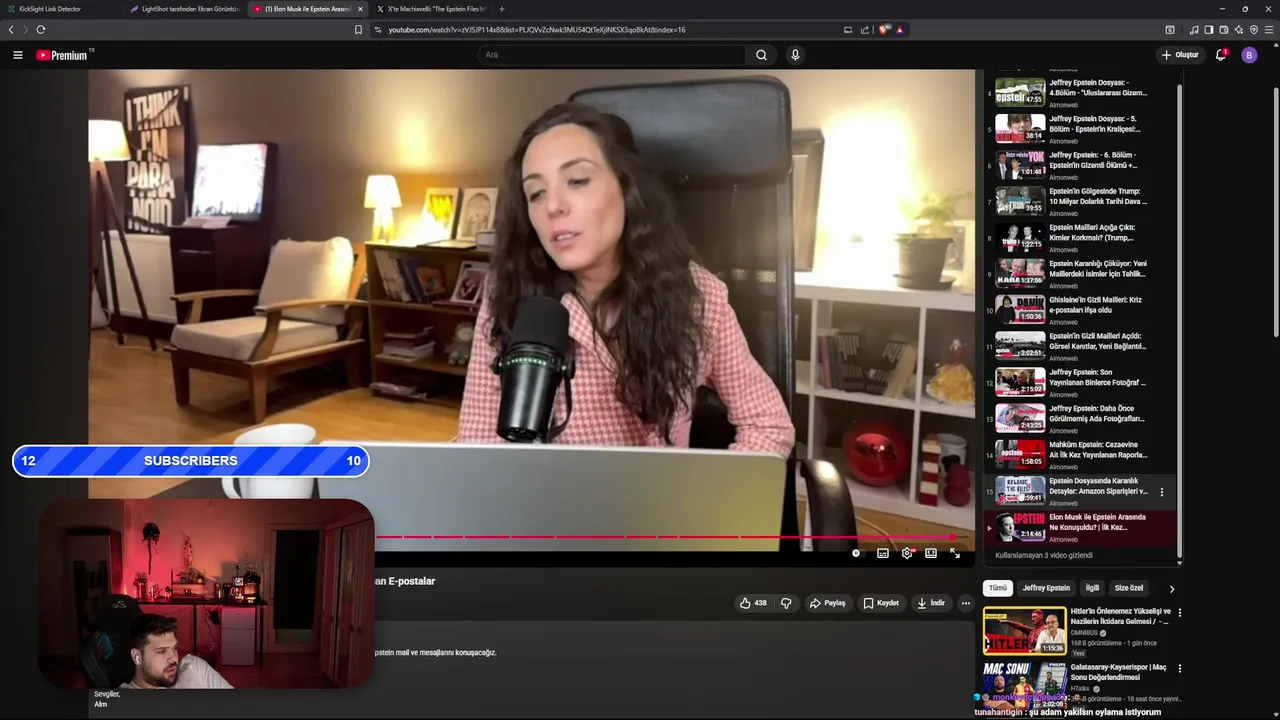This screenshot has width=1280, height=720.
Task: Open playlist video Epstein'in Gizemli Ölümü
Action: pyautogui.click(x=1078, y=164)
